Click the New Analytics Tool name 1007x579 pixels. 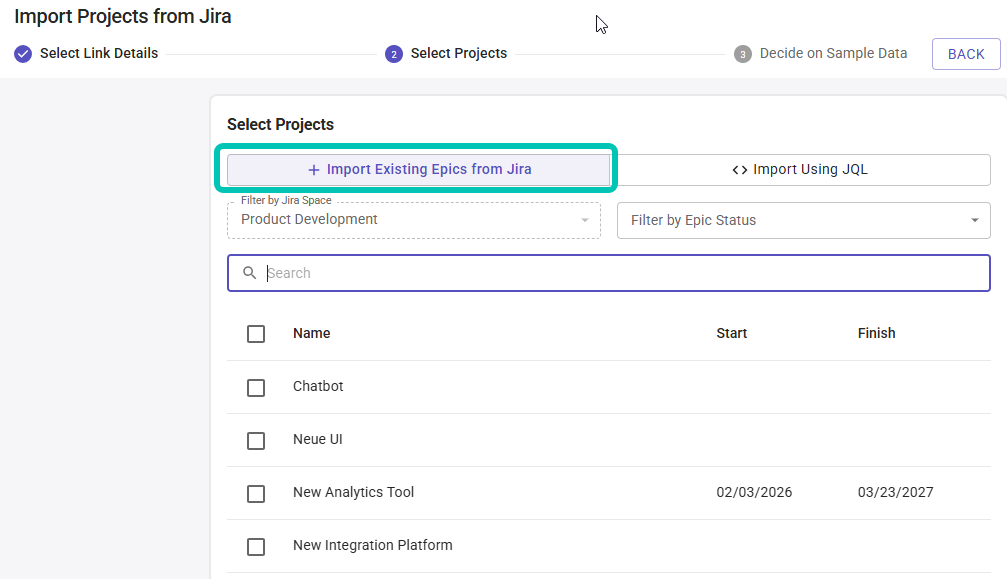click(x=353, y=492)
